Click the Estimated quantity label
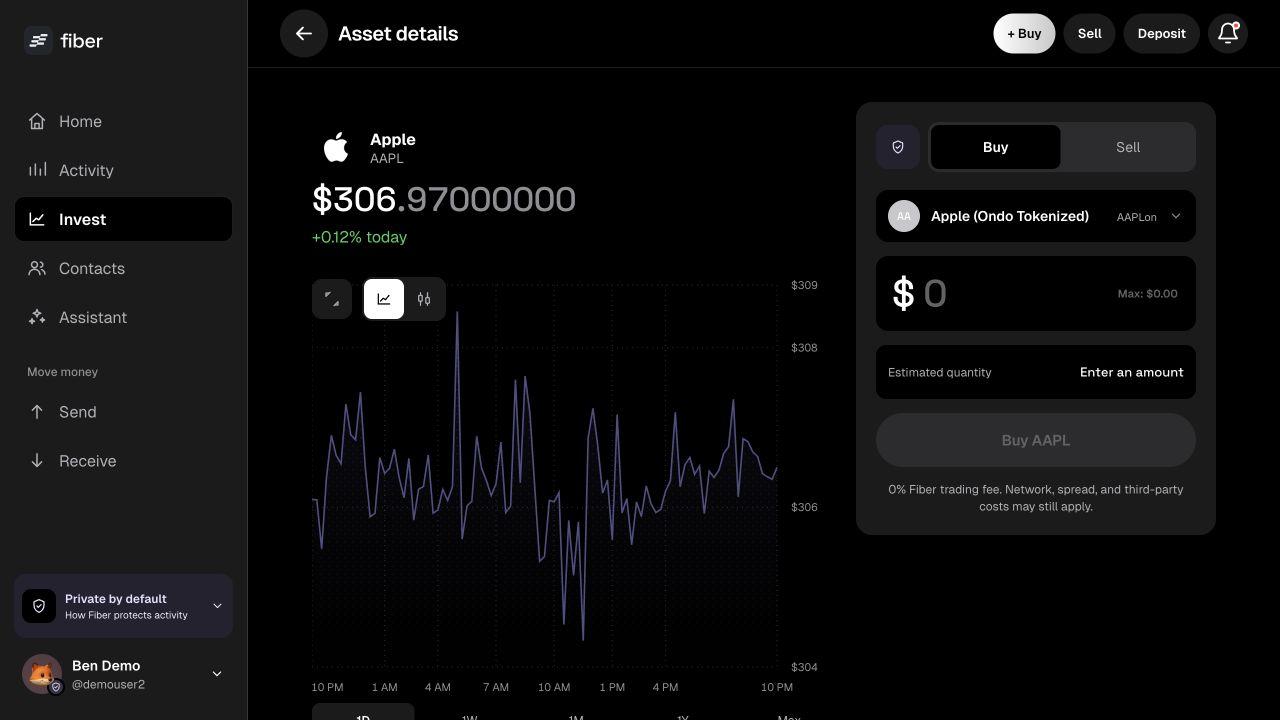Viewport: 1280px width, 720px height. pyautogui.click(x=940, y=372)
